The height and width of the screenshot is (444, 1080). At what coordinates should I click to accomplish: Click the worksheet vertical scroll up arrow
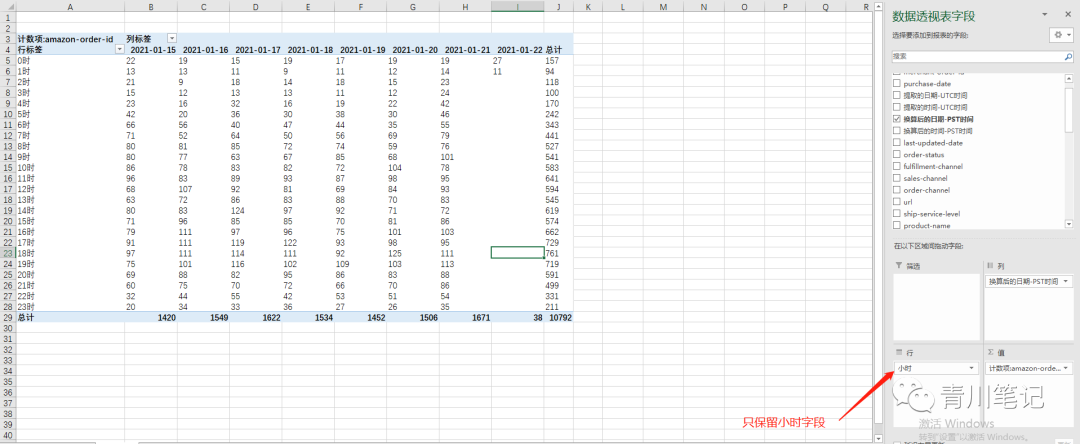click(x=878, y=6)
